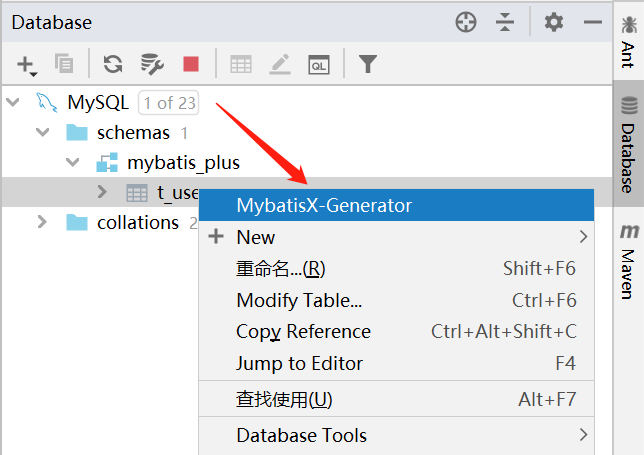
Task: Collapse the MySQL data source node
Action: tap(13, 102)
